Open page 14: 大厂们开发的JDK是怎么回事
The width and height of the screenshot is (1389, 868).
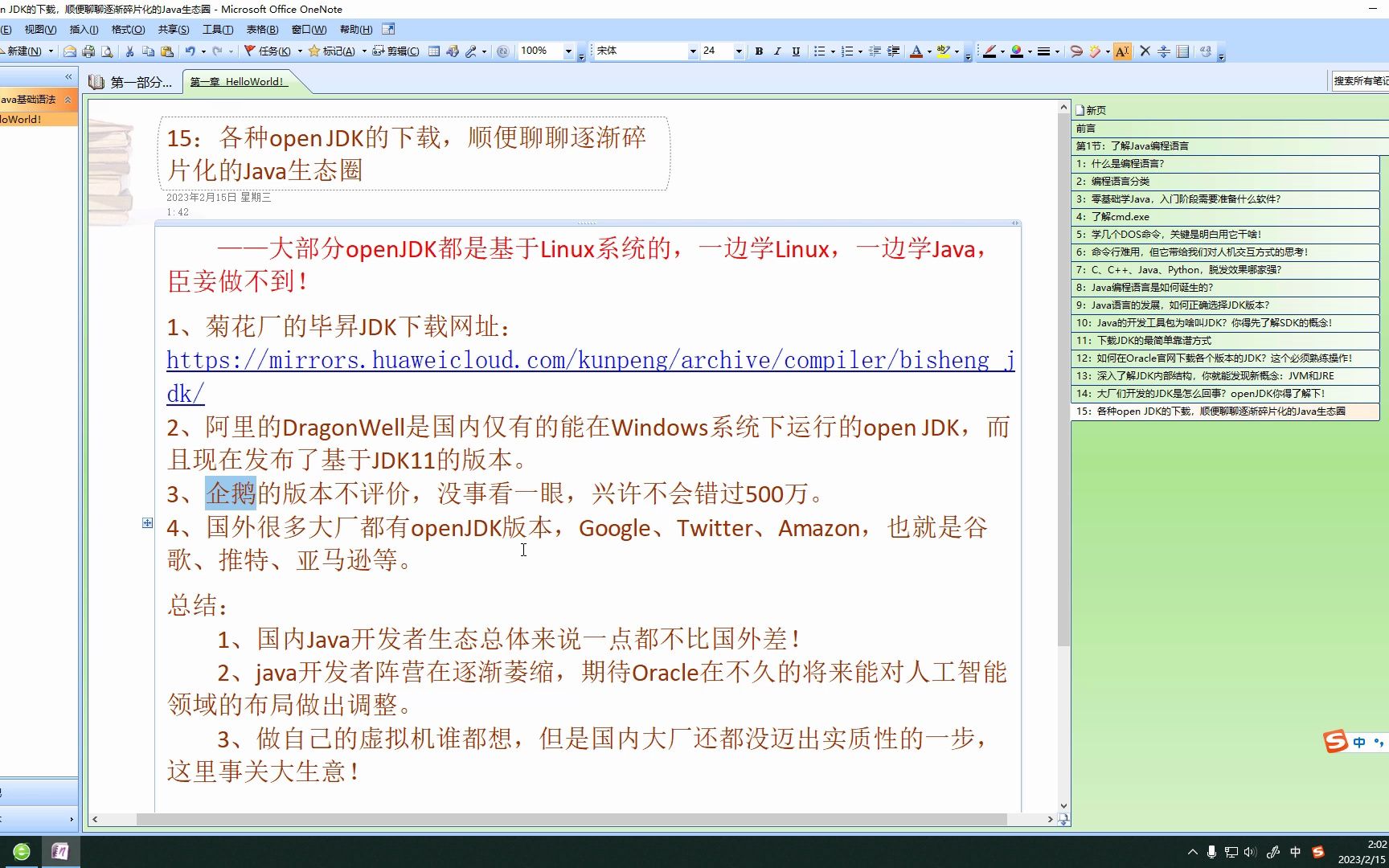pyautogui.click(x=1225, y=394)
